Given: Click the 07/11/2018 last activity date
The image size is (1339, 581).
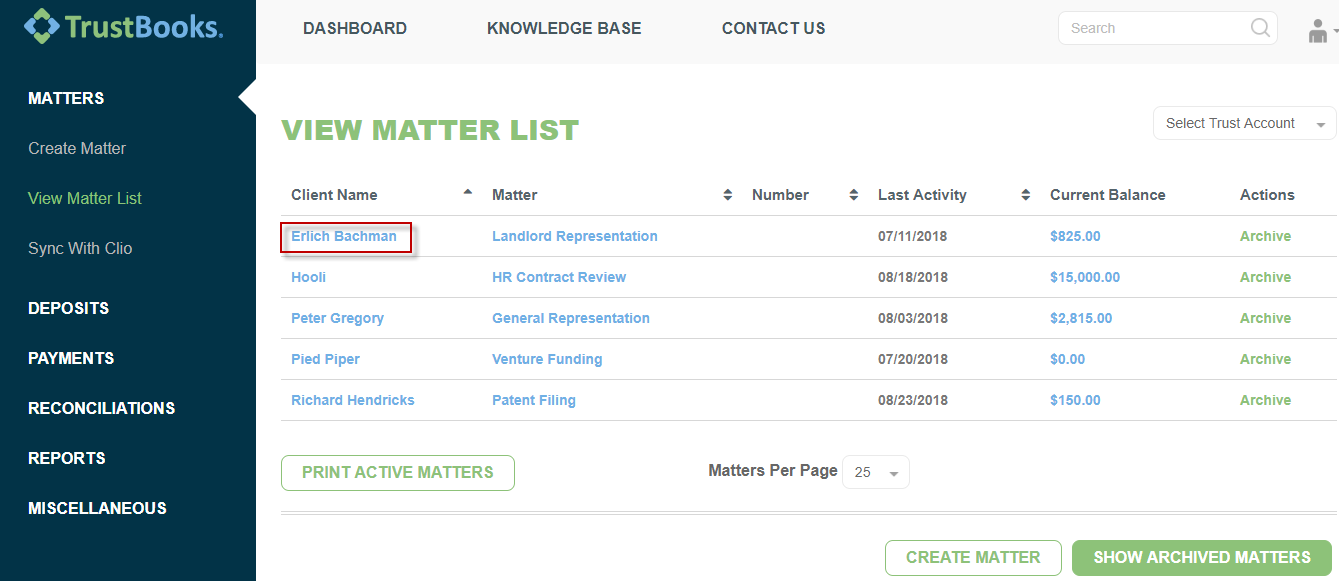Looking at the screenshot, I should coord(912,237).
